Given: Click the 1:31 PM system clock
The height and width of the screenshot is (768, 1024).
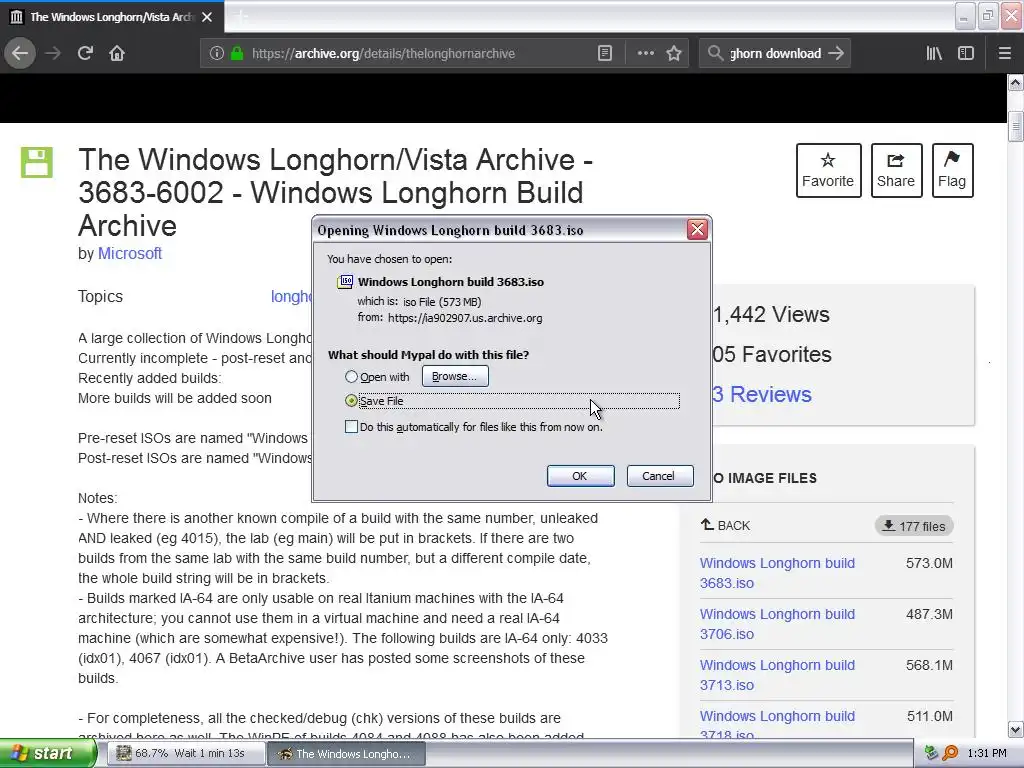Looking at the screenshot, I should click(987, 754).
